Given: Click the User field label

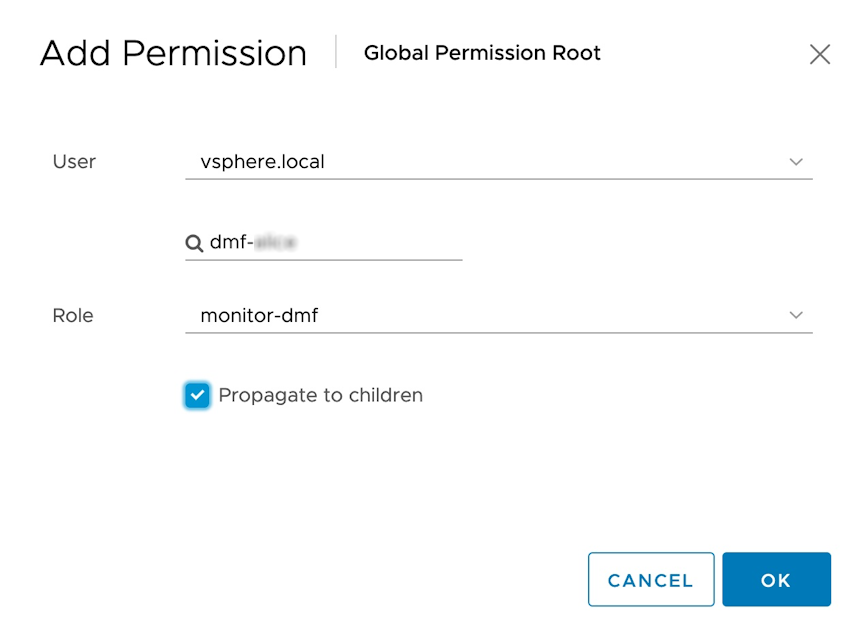Looking at the screenshot, I should (74, 162).
